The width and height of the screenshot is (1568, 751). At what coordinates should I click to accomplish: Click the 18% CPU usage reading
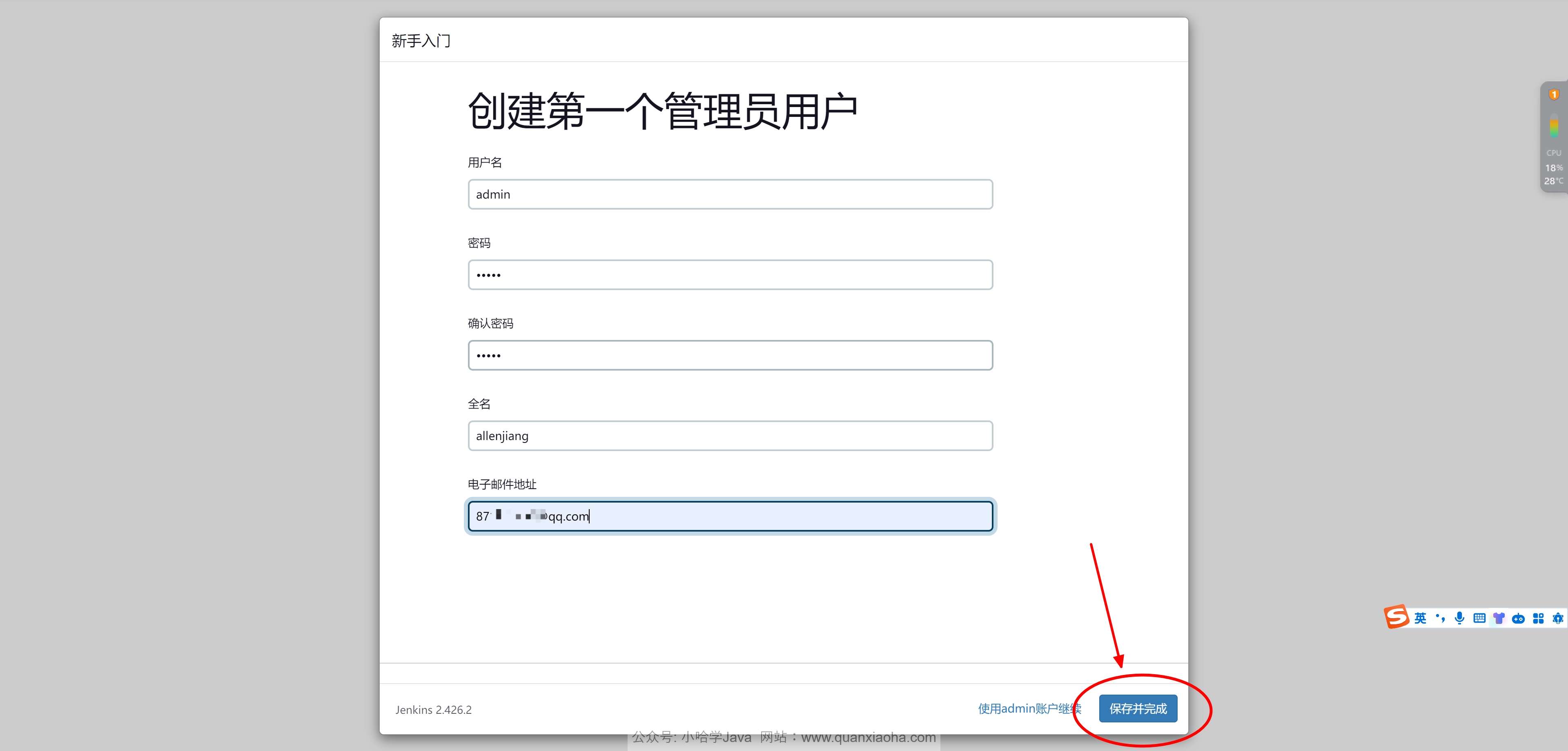(1554, 168)
